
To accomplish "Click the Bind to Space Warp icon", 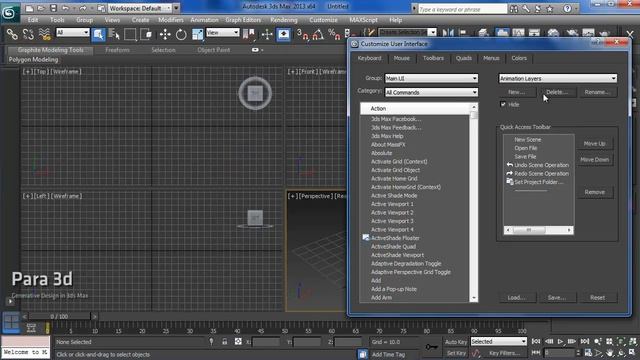I will click(x=44, y=34).
